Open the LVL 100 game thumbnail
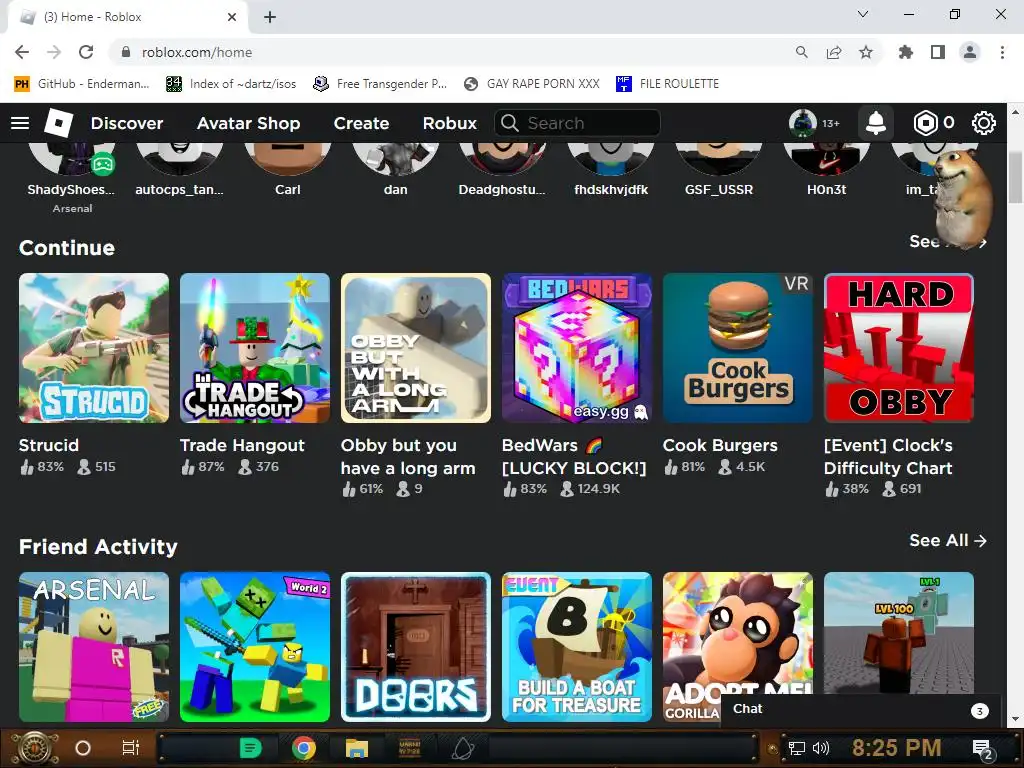 [899, 633]
